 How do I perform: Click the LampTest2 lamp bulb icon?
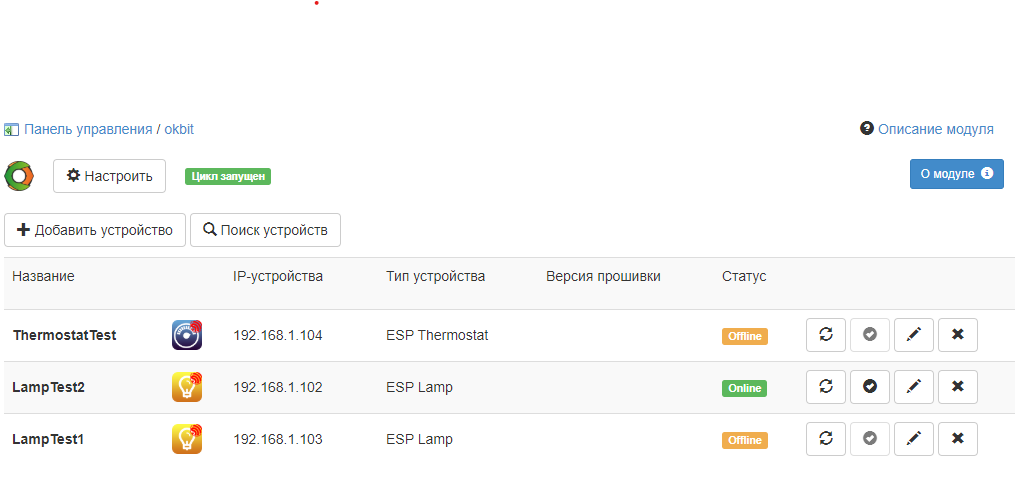tap(187, 387)
